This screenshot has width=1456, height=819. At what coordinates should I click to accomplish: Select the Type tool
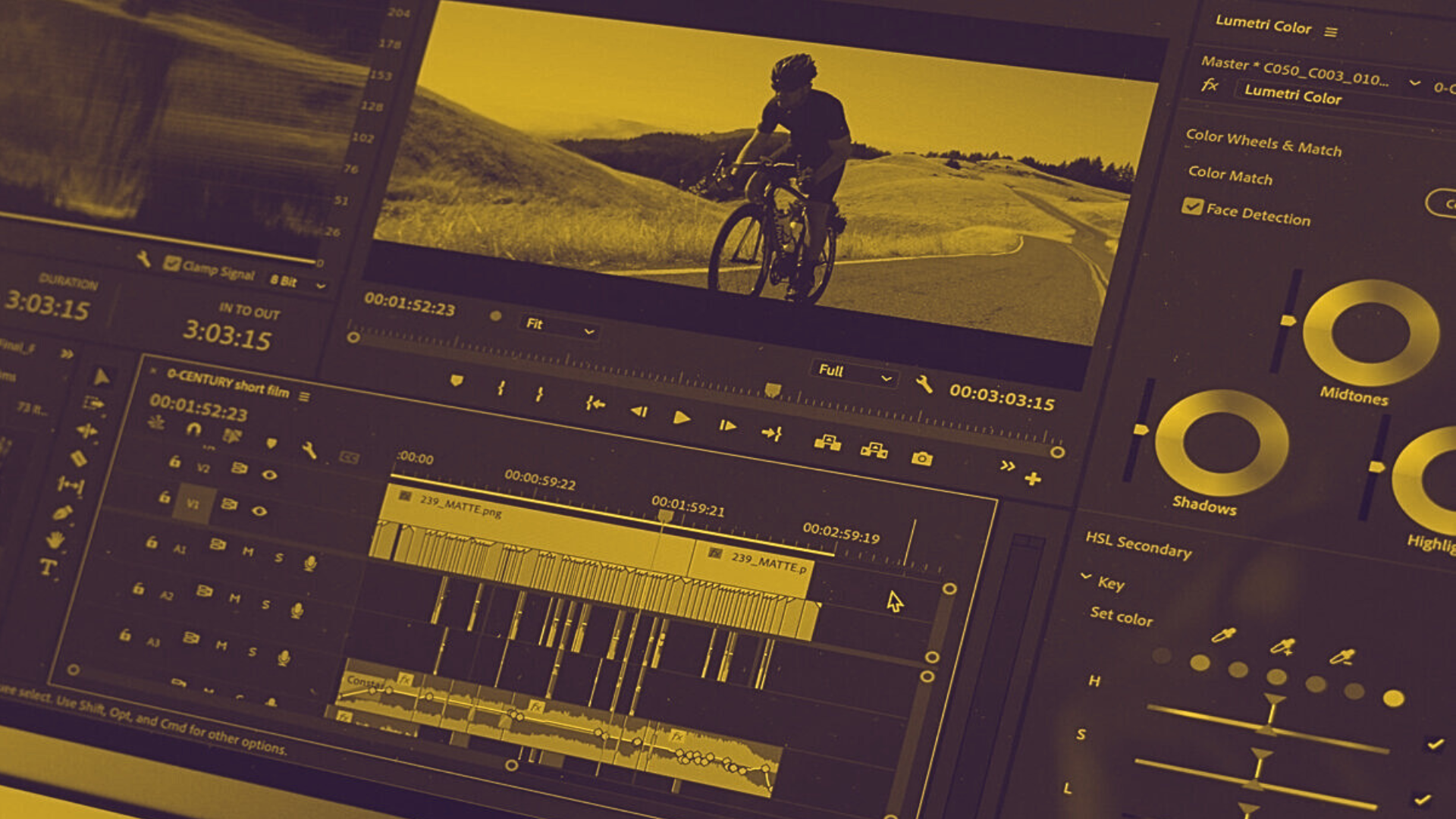tap(48, 567)
